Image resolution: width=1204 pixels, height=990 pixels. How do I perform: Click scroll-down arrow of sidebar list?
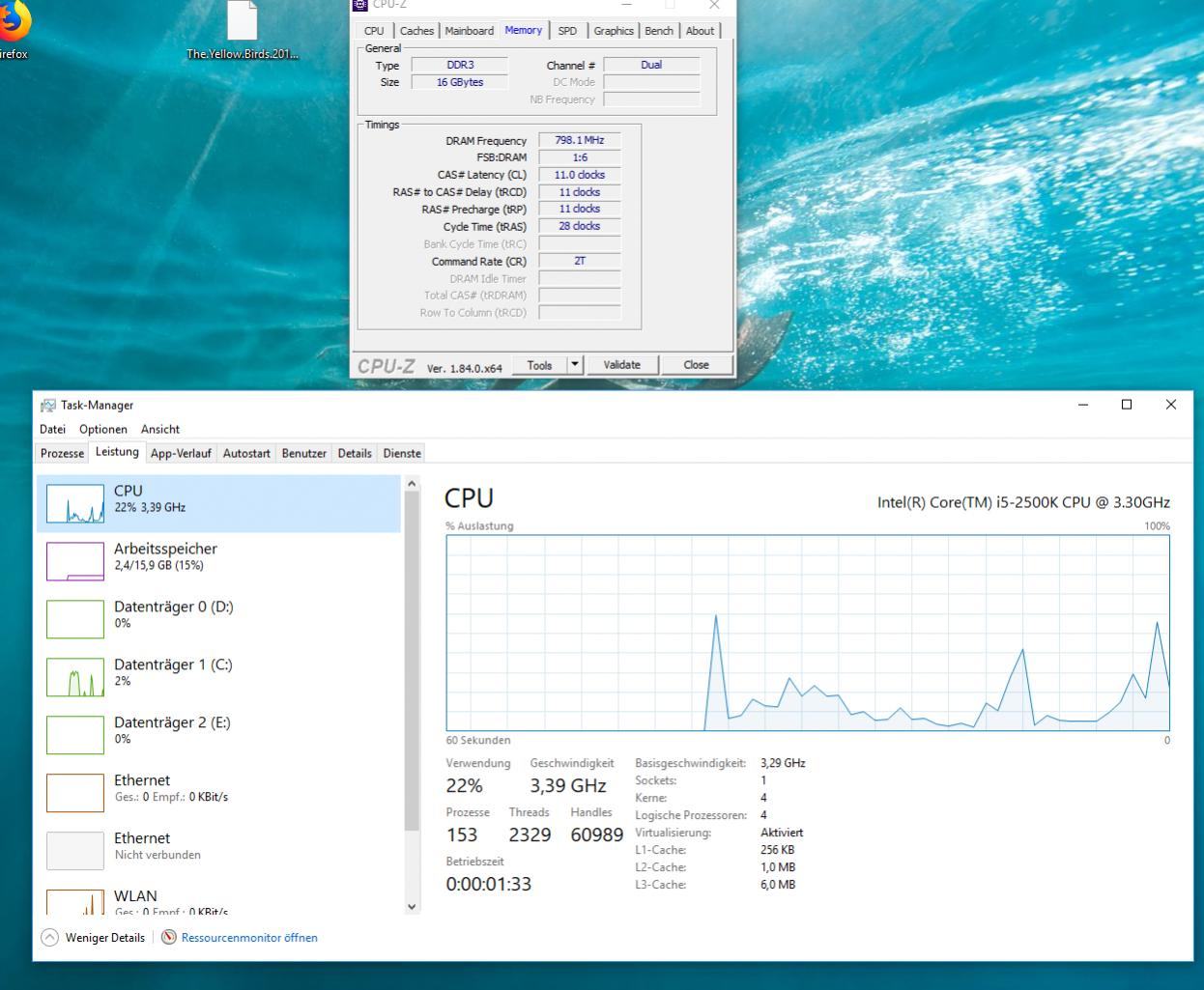pyautogui.click(x=413, y=907)
